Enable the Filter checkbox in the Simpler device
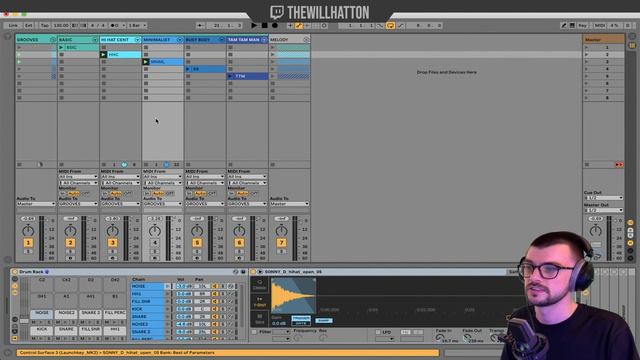The height and width of the screenshot is (360, 640). [254, 332]
